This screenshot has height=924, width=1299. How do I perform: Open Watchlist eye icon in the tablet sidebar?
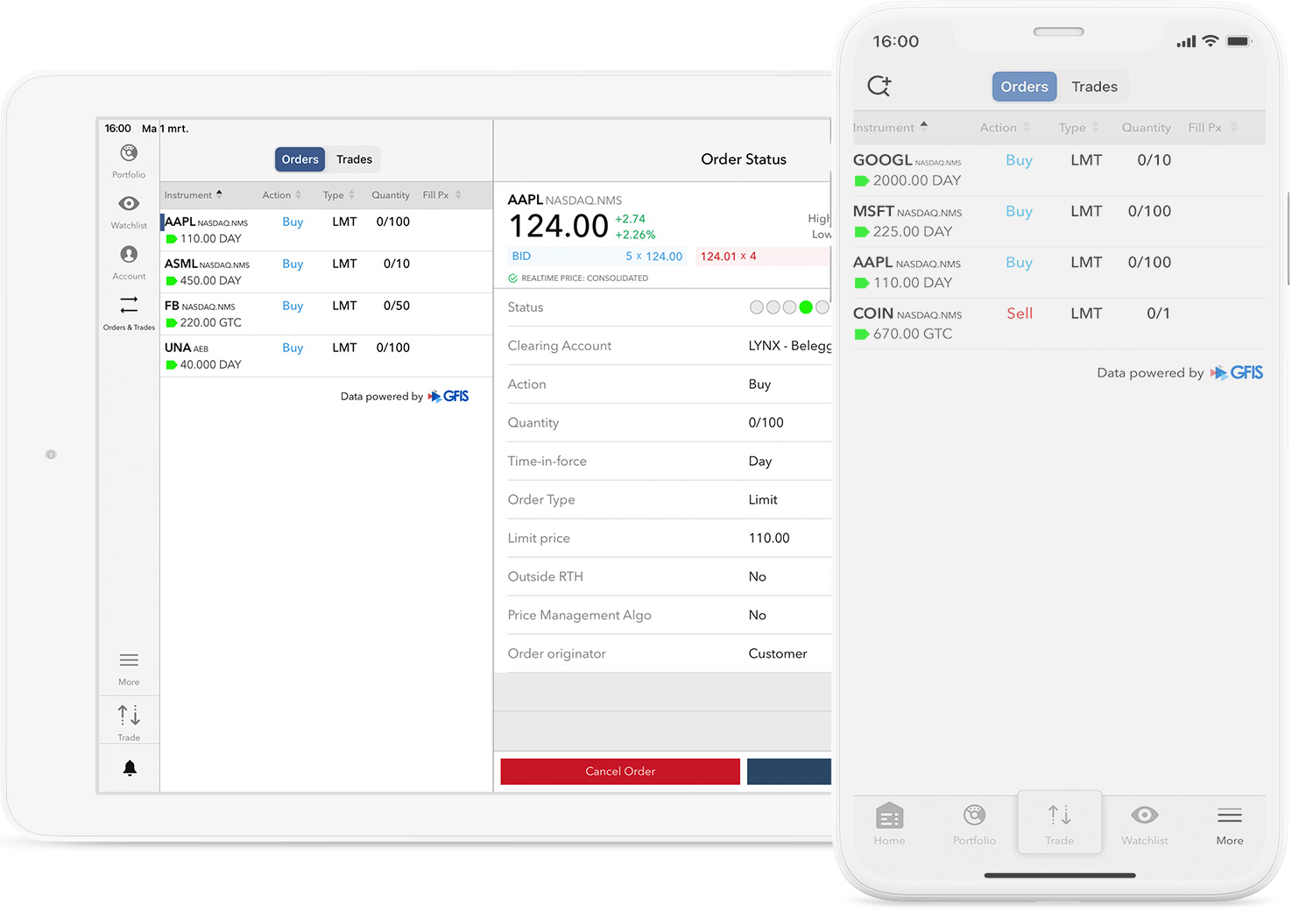129,203
